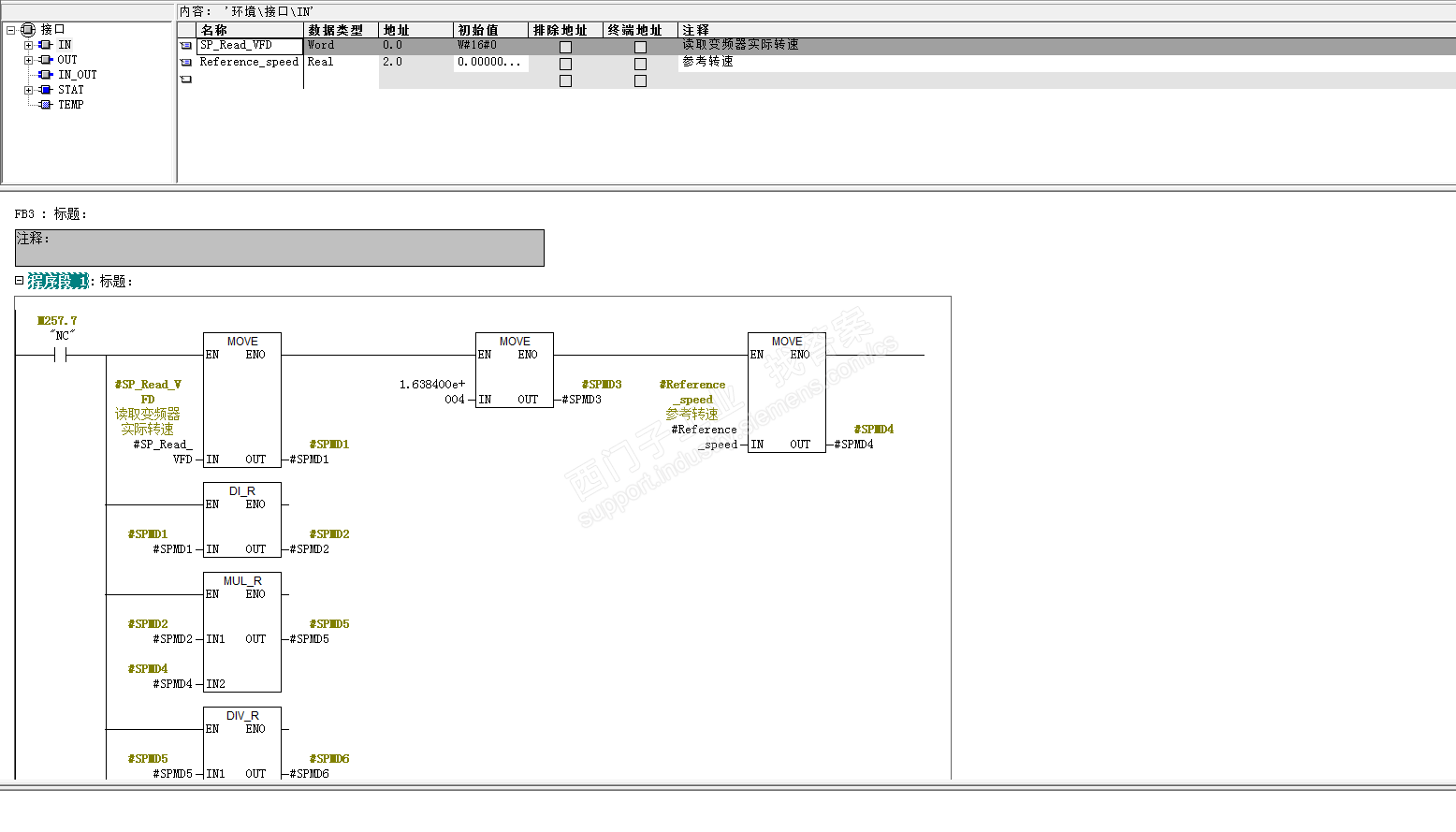Select TEMP in the interface tree
Image resolution: width=1456 pixels, height=832 pixels.
[x=71, y=105]
